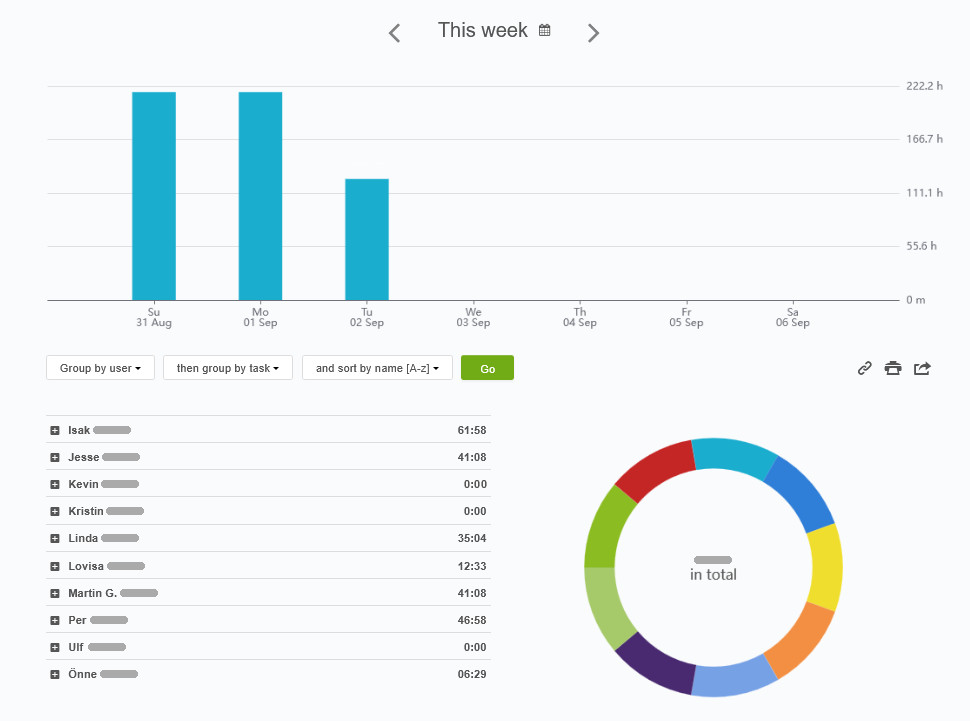The image size is (970, 721).
Task: Expand Isak's time entries
Action: 55,430
